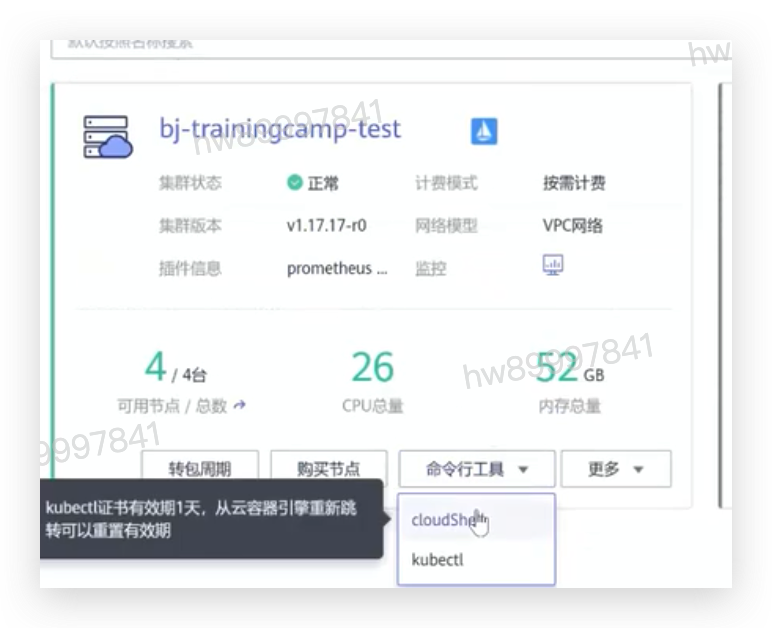
Task: Click the 购买节点 button
Action: tap(328, 468)
